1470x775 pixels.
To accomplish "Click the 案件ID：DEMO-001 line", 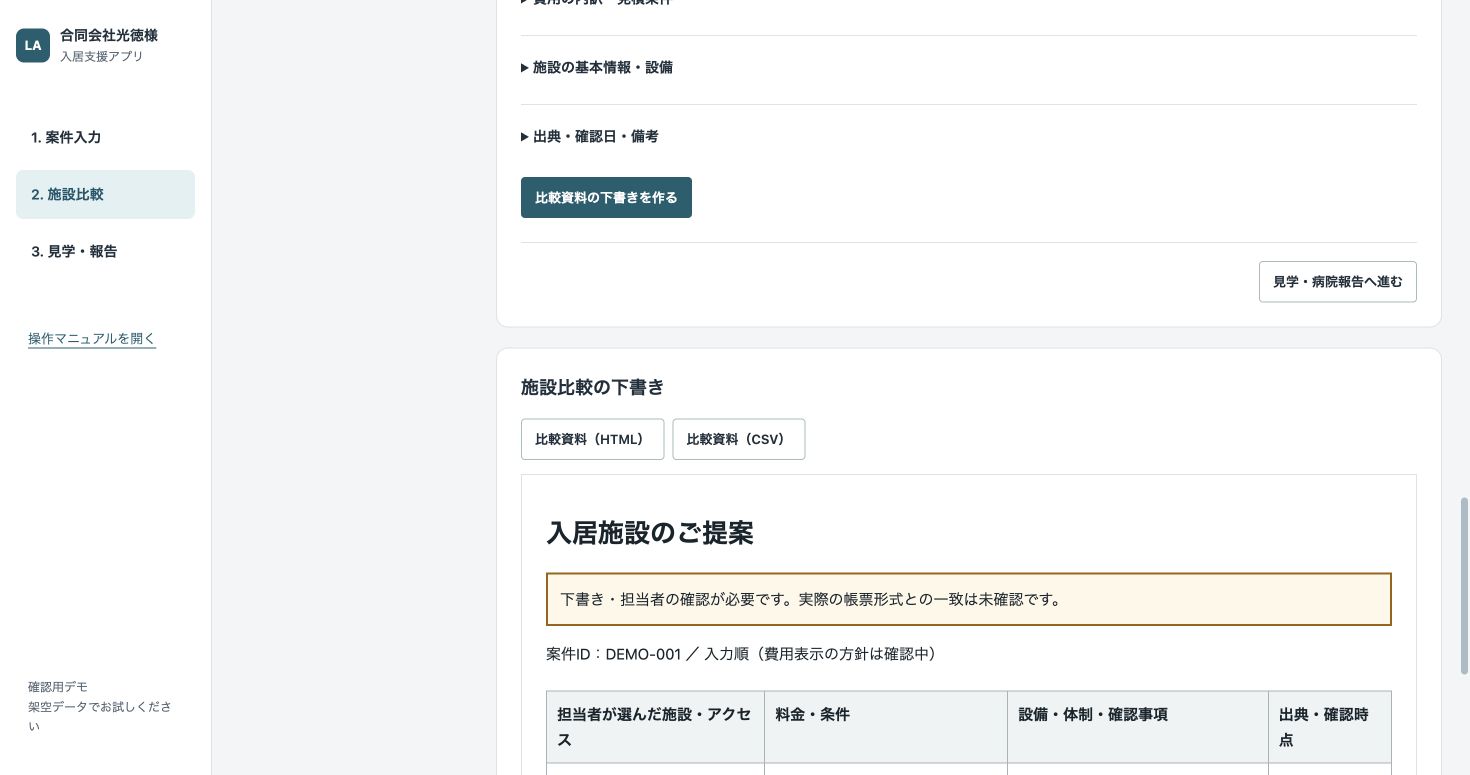I will (741, 654).
